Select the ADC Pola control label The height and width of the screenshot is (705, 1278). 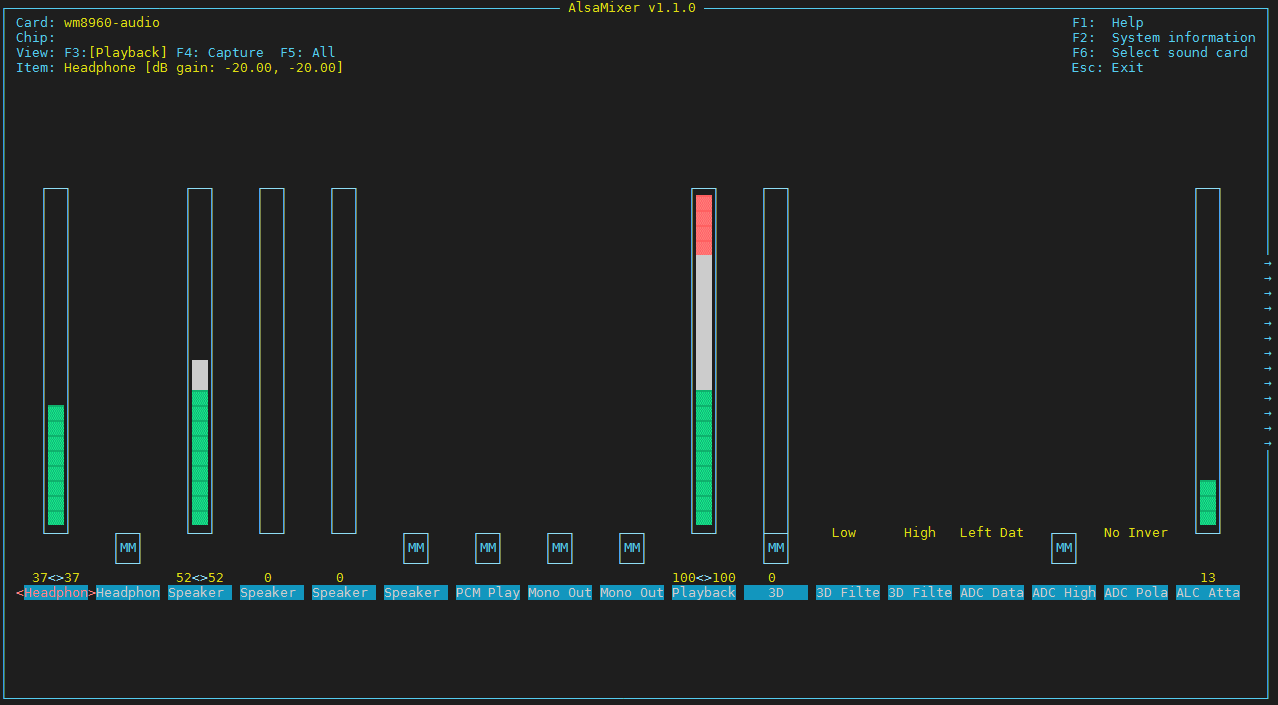pos(1136,593)
